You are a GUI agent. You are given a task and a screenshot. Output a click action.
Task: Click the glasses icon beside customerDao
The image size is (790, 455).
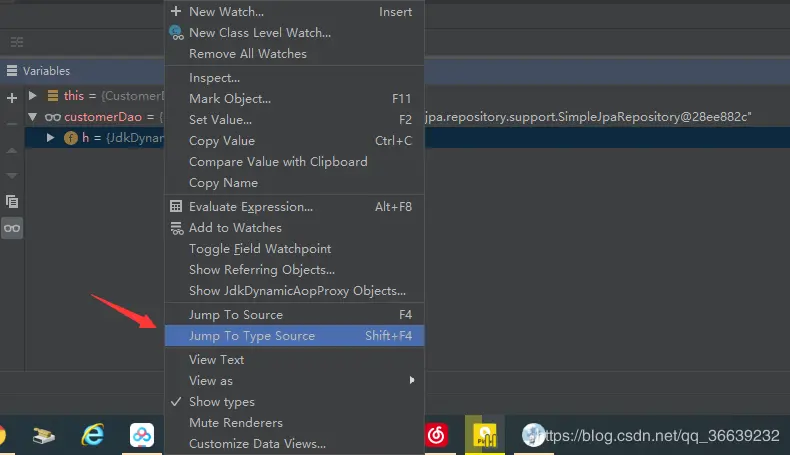point(52,117)
